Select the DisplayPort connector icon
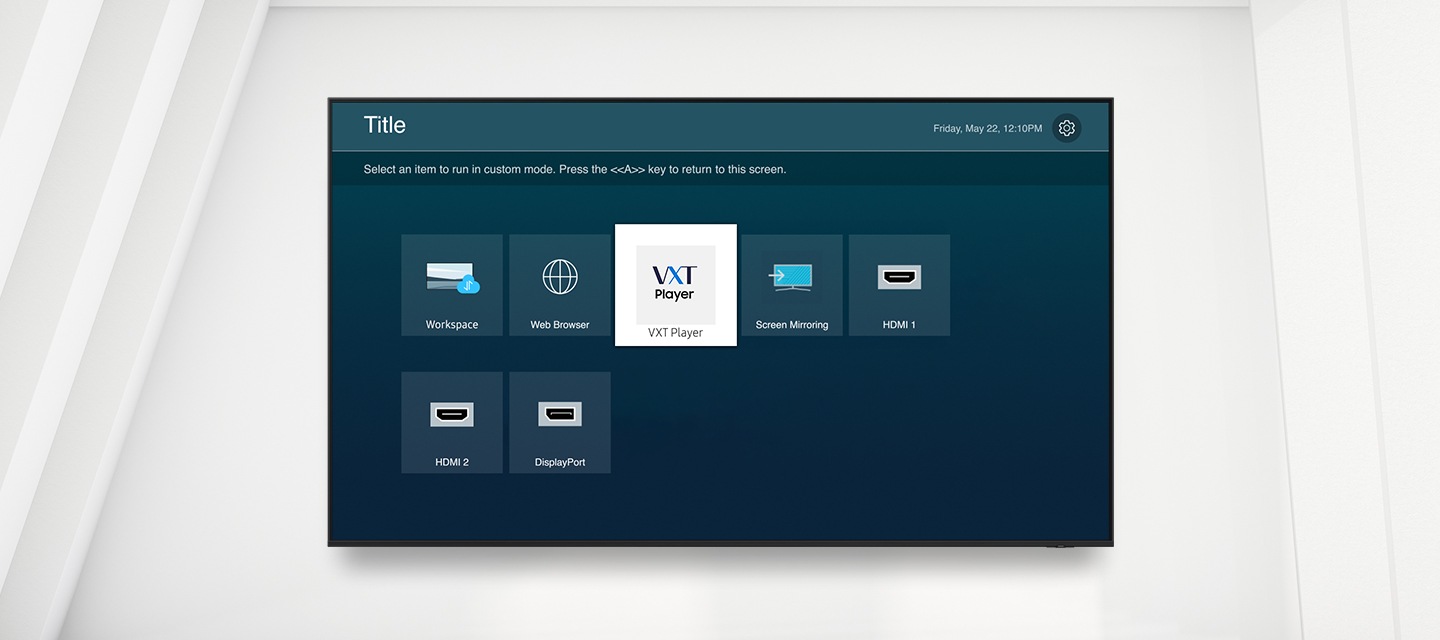Screen dimensions: 1440x640 [560, 414]
